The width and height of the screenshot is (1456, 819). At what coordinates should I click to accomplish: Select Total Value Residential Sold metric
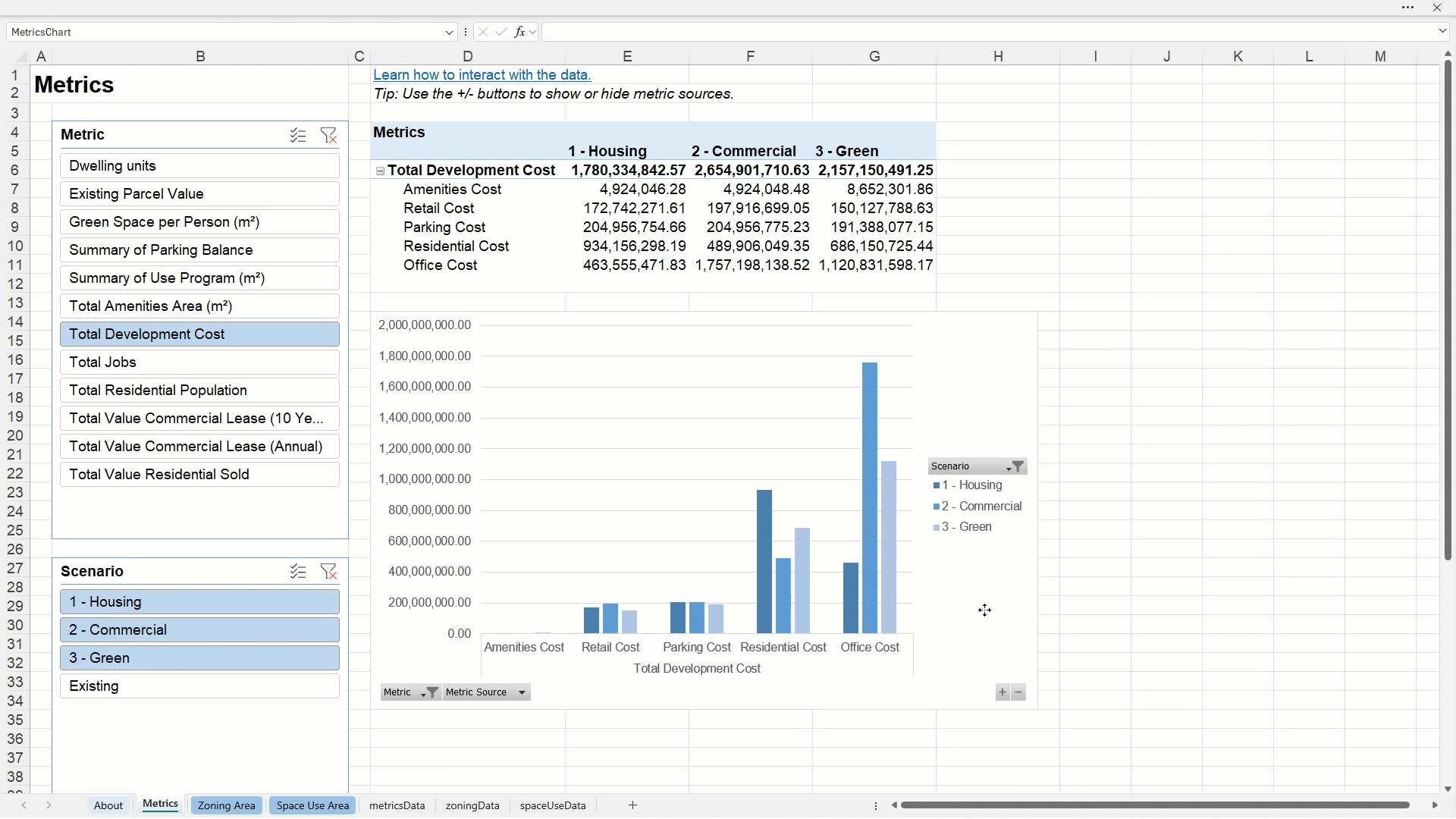click(200, 475)
